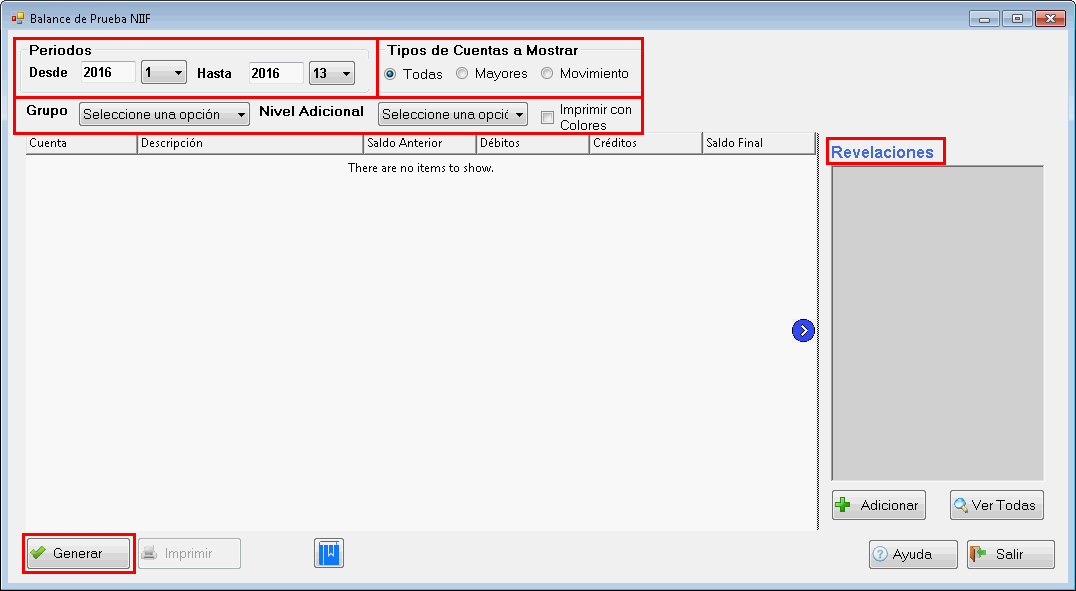Open Ver Todas with magnifier icon
1076x591 pixels.
tap(996, 505)
